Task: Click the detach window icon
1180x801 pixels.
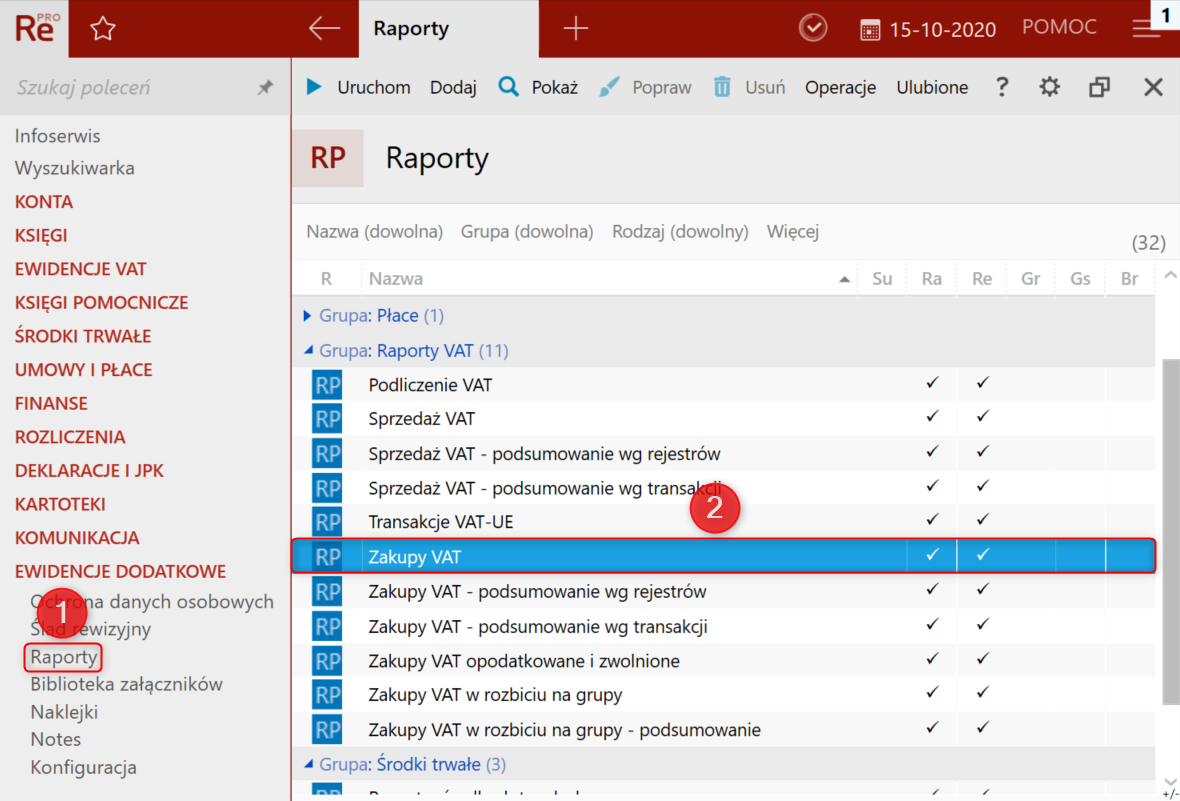Action: [1100, 88]
